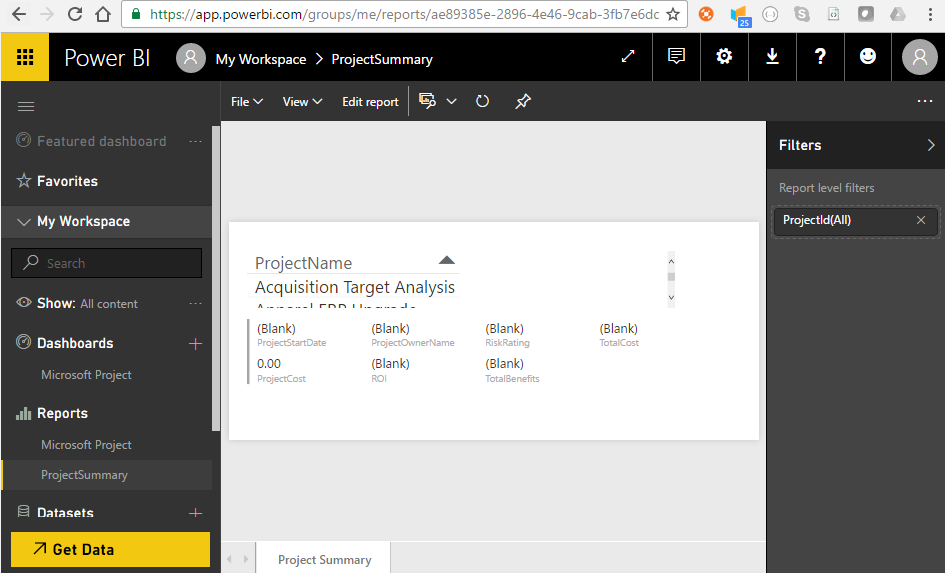Click the refresh report icon

click(x=482, y=101)
